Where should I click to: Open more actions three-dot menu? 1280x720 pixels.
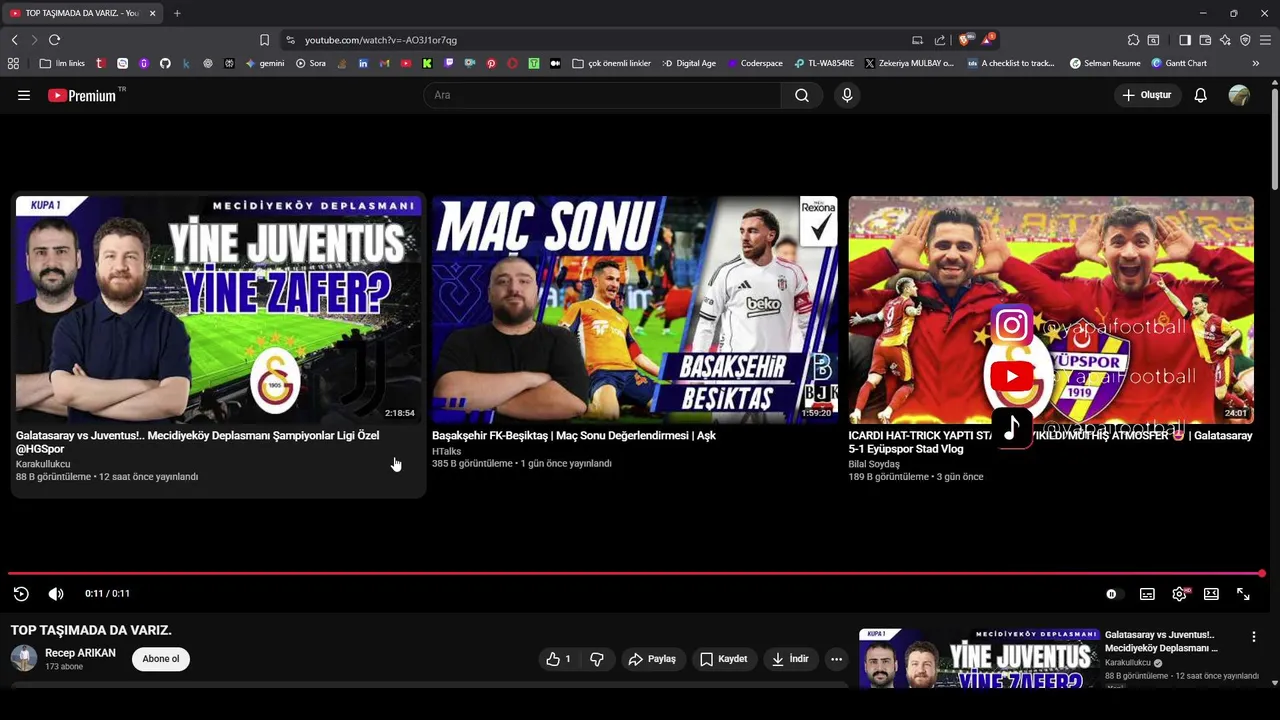[x=836, y=659]
